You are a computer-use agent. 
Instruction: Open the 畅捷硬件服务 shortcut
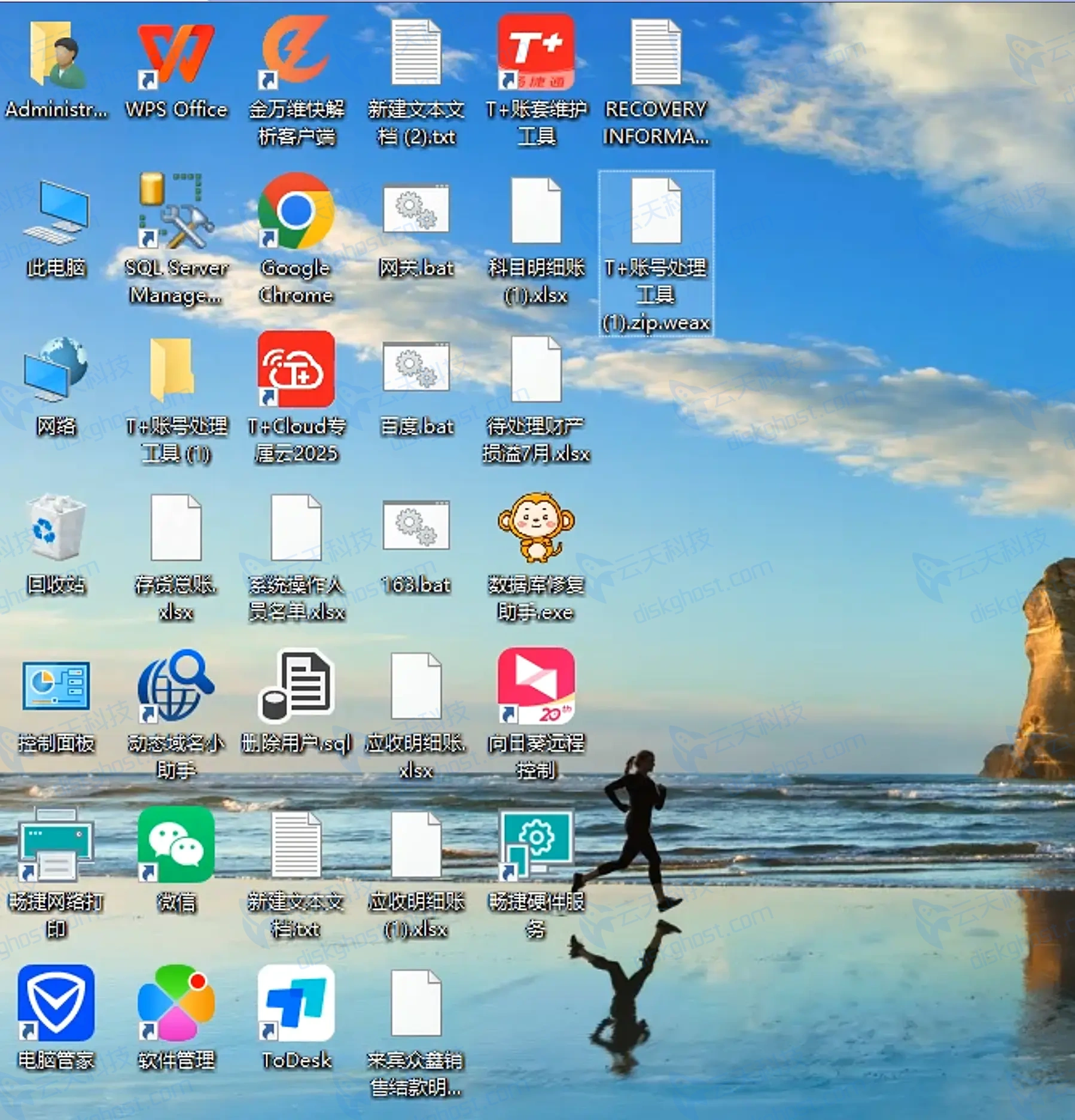(536, 845)
